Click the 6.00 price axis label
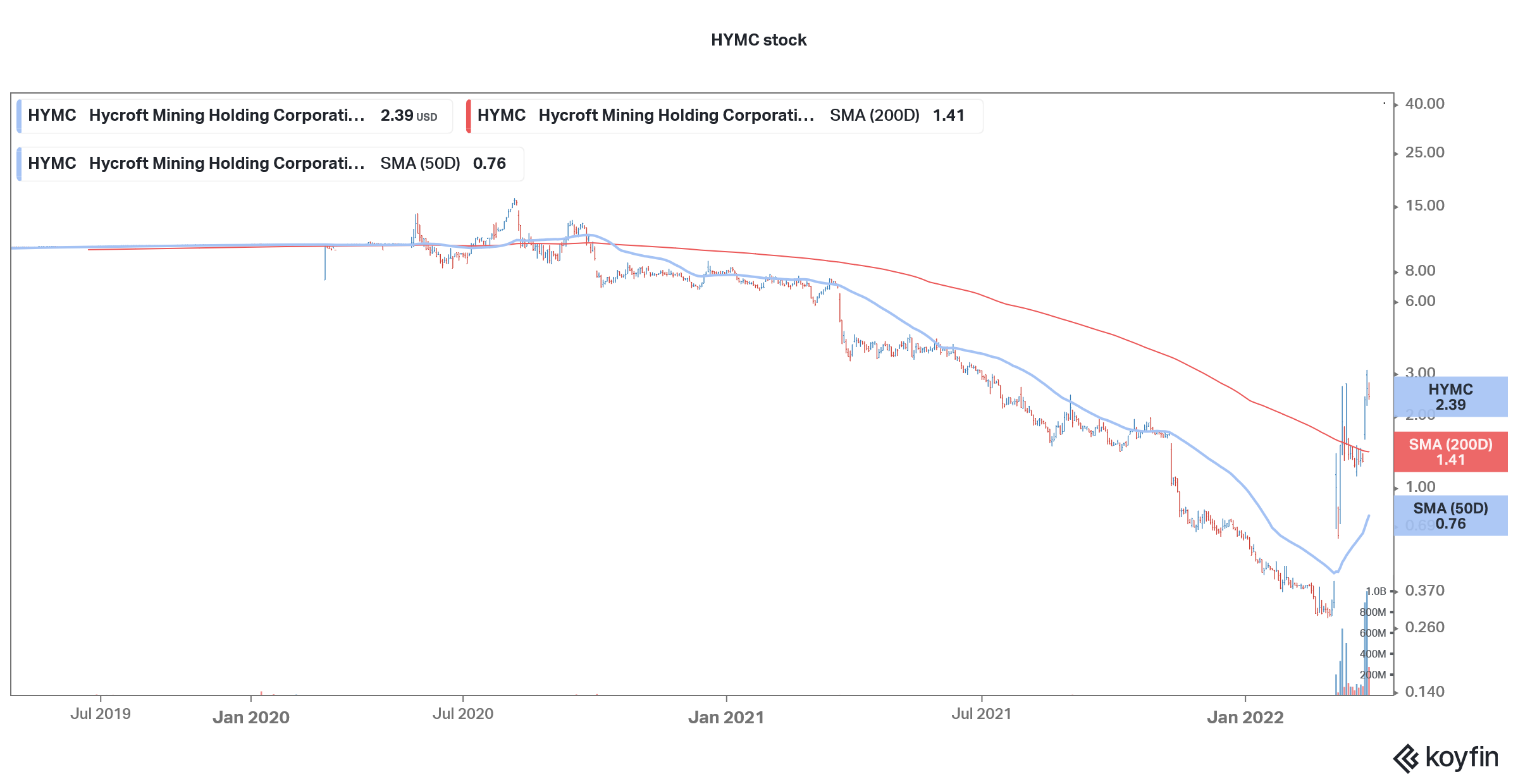This screenshot has width=1518, height=784. coord(1420,301)
